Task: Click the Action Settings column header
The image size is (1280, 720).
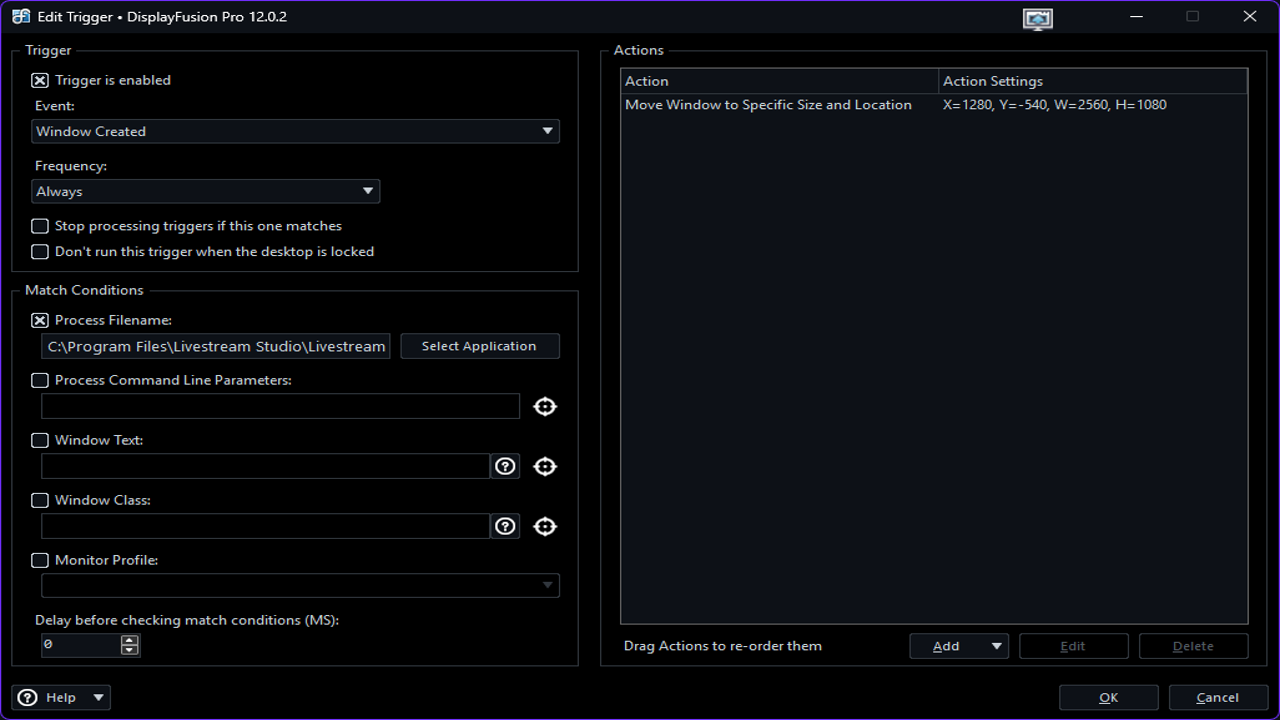Action: 1094,81
